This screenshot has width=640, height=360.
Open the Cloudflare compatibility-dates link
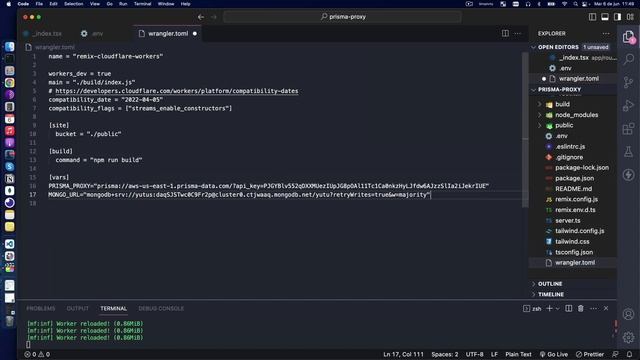(177, 91)
